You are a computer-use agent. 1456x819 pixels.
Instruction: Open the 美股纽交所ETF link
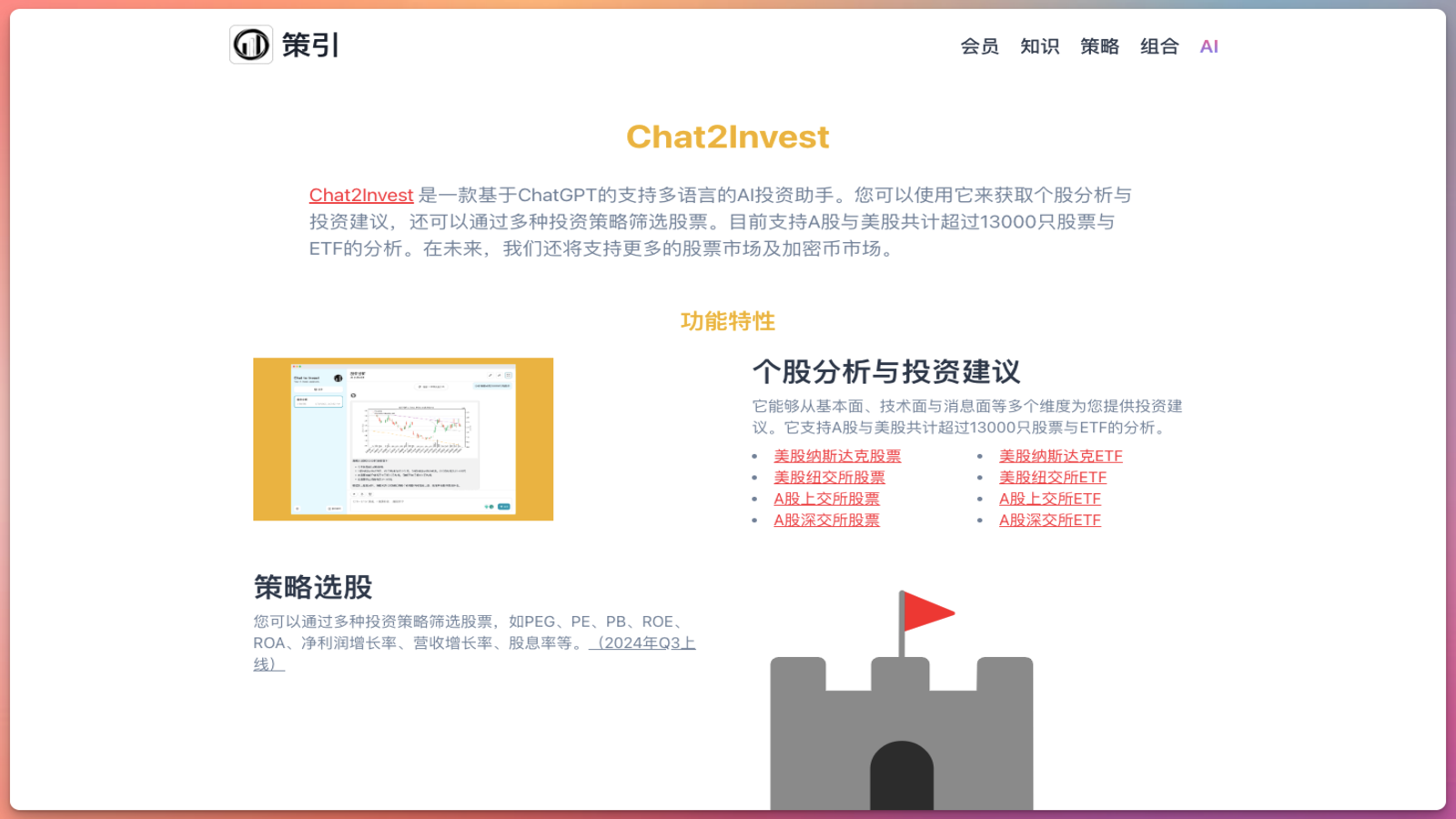coord(1051,477)
